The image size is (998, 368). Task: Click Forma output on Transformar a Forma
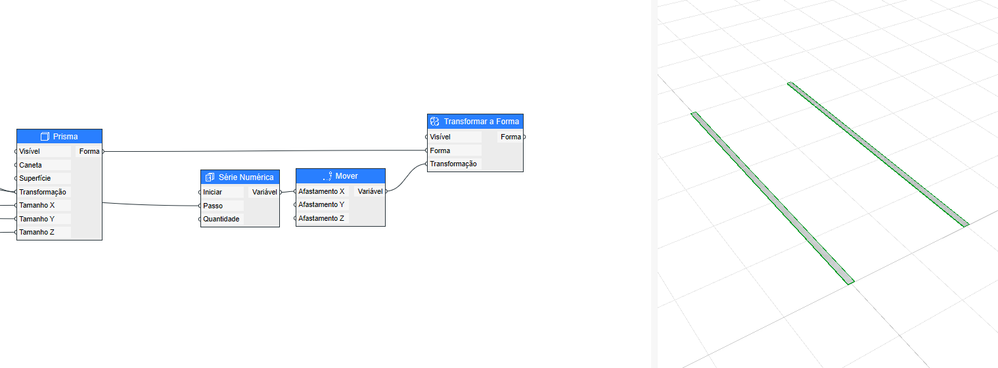[510, 137]
